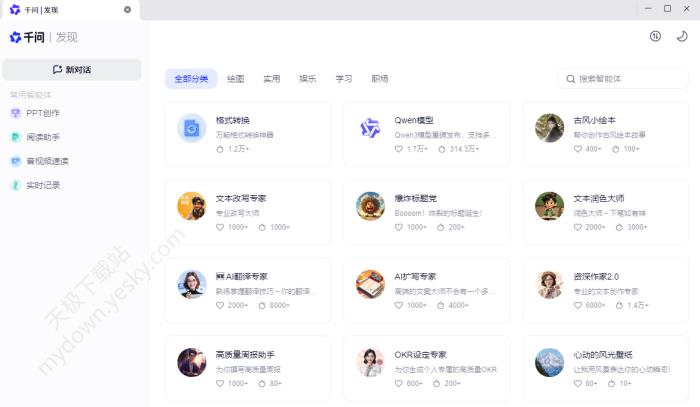Select the 娱乐 category tab
Viewport: 700px width, 407px height.
click(x=308, y=79)
